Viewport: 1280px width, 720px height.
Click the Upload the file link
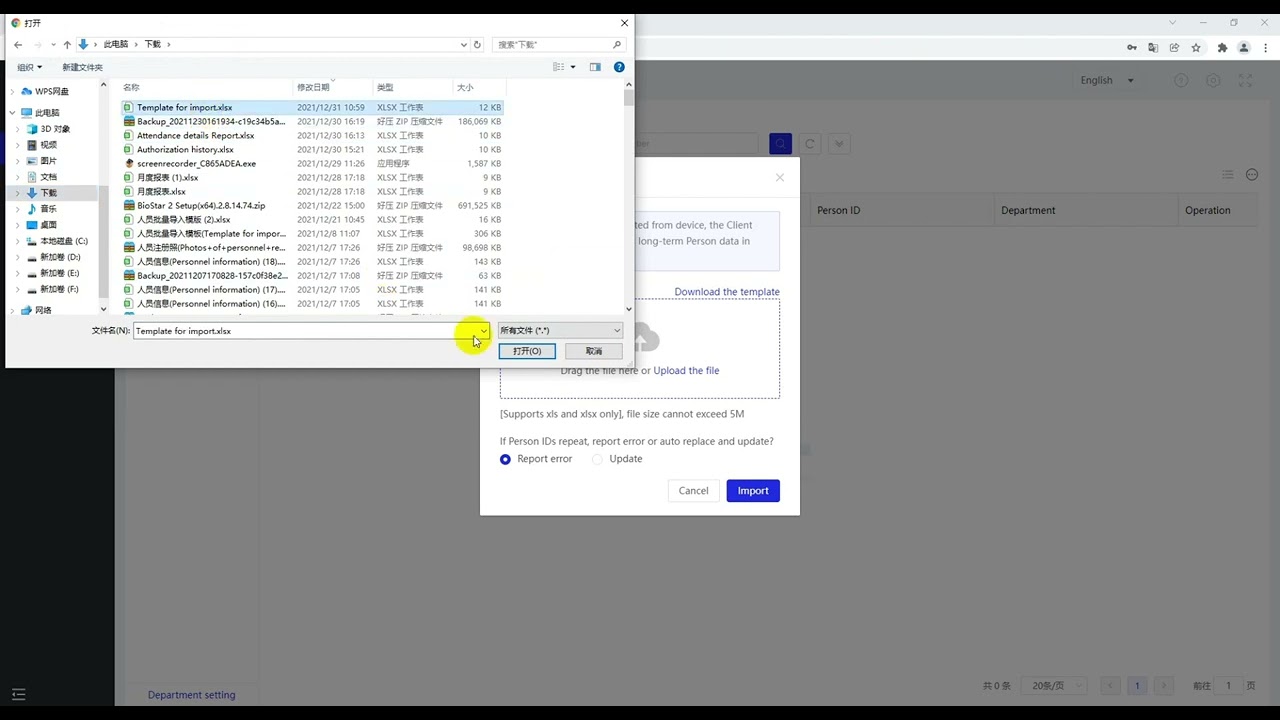(x=686, y=371)
